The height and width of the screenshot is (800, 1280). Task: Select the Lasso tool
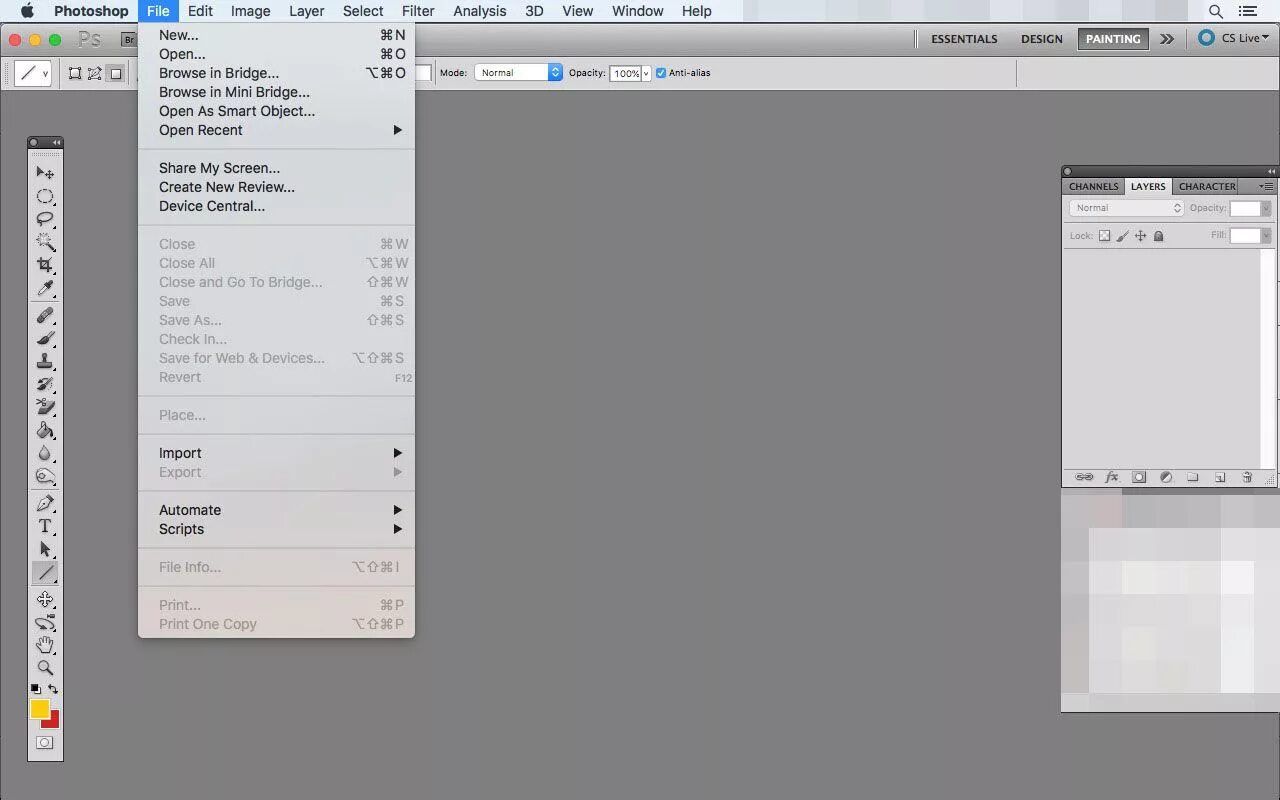45,219
